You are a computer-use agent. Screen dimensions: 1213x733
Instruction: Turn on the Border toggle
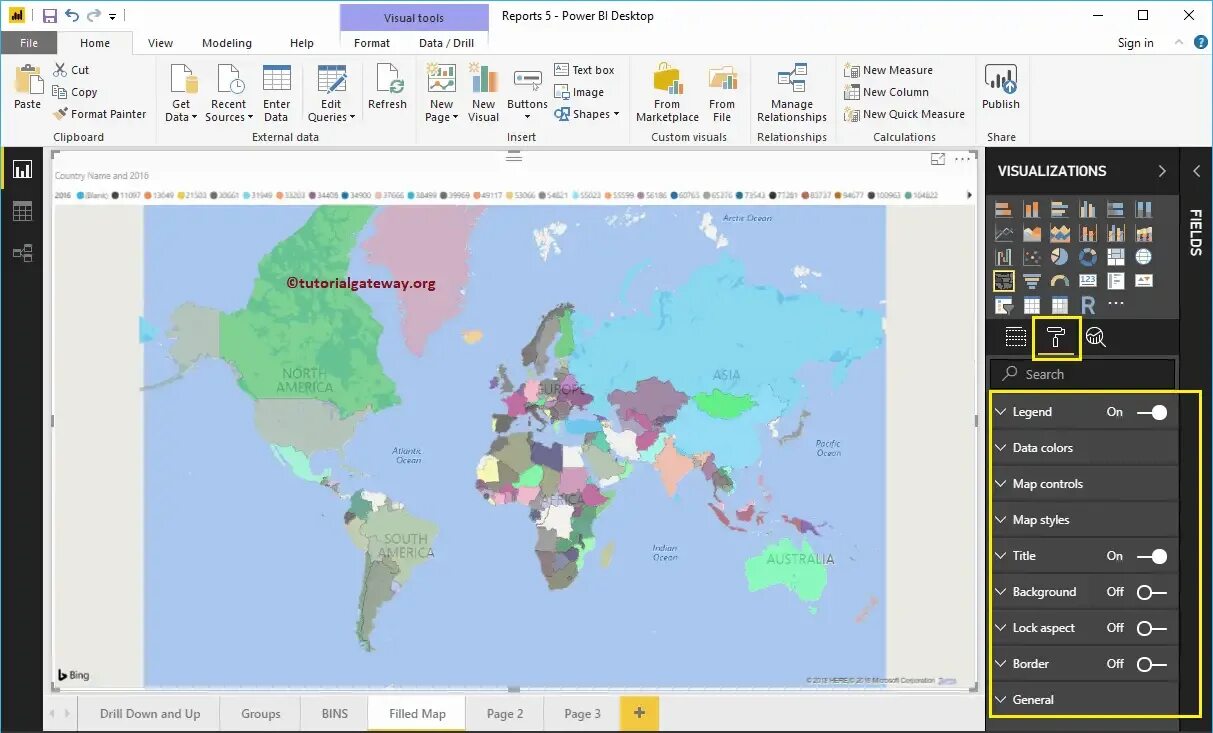tap(1152, 664)
